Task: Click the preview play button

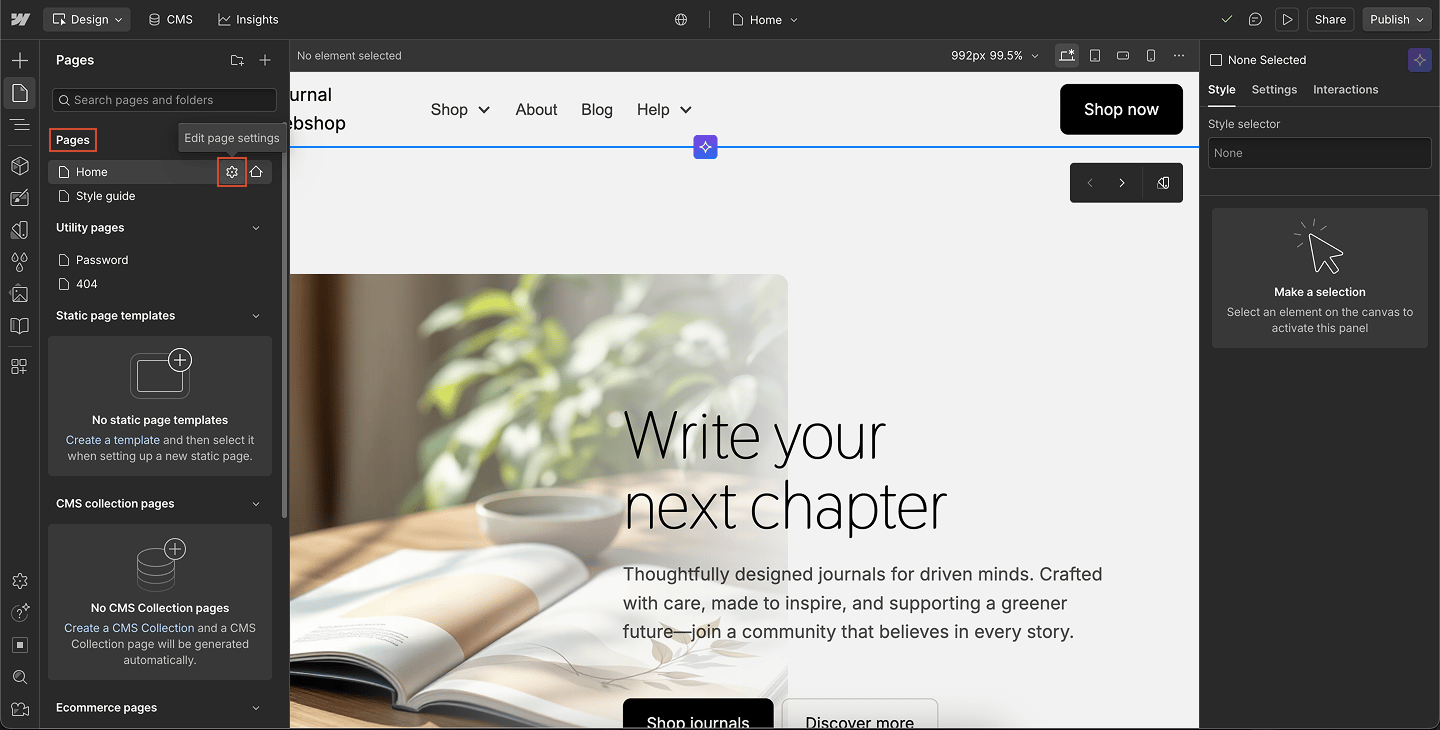Action: pos(1287,19)
